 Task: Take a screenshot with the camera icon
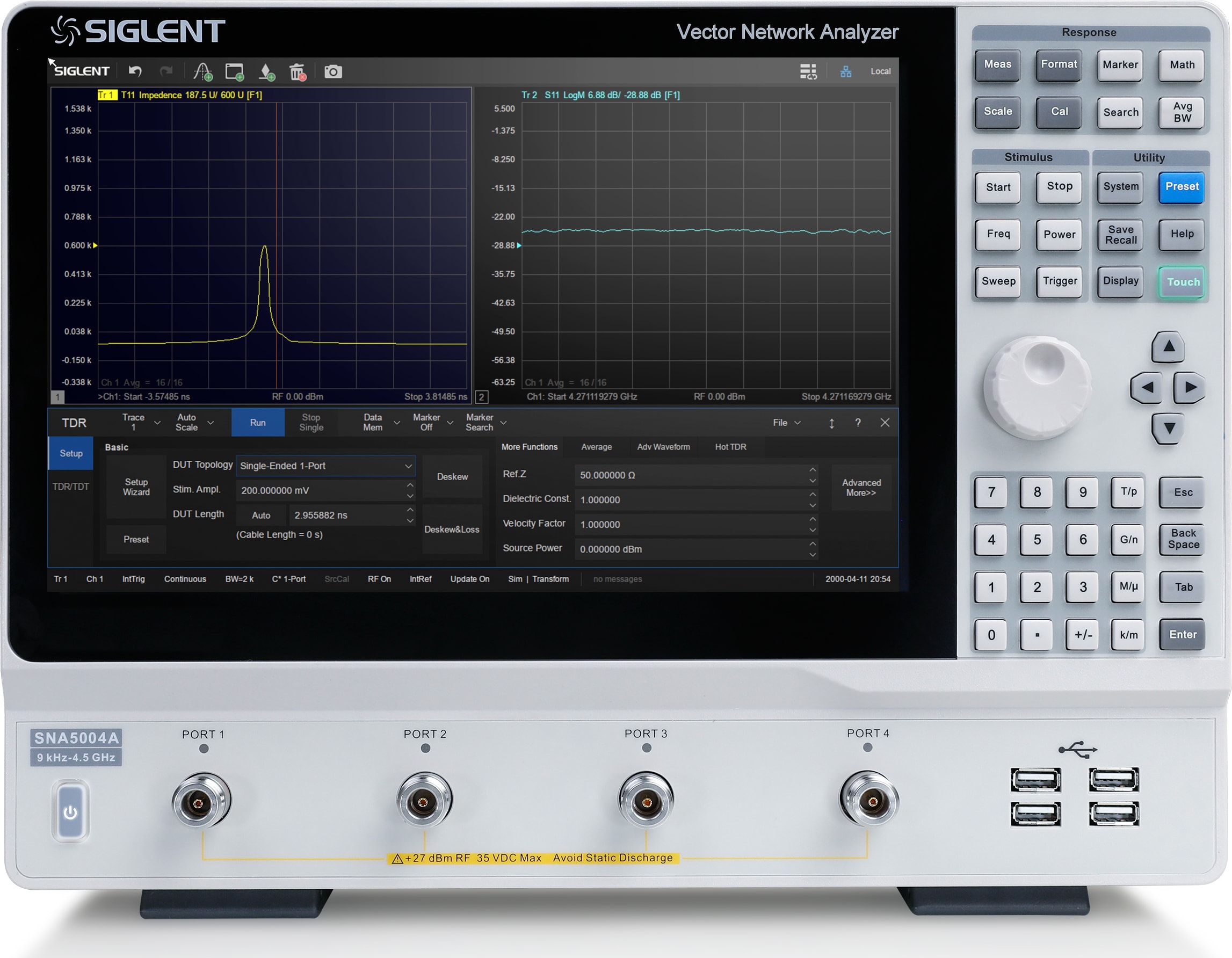click(333, 71)
